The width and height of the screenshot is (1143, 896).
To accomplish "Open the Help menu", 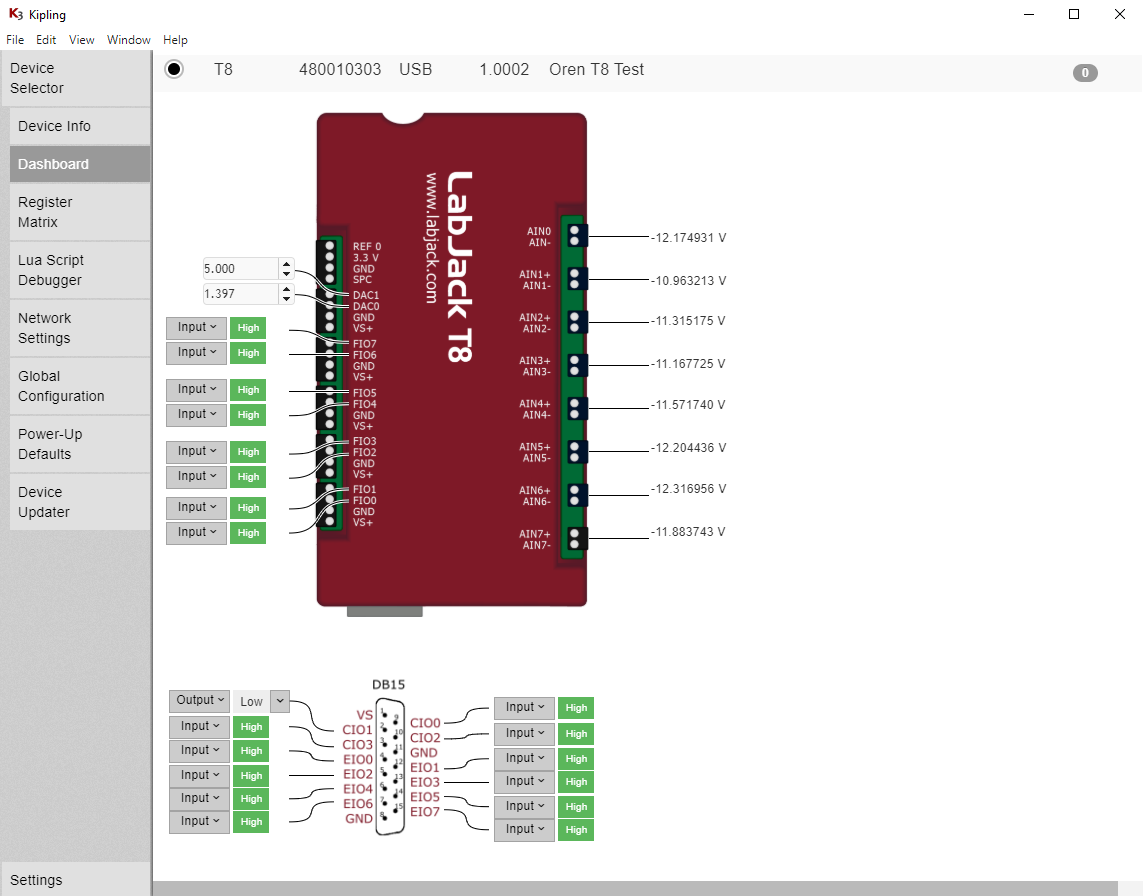I will (x=175, y=40).
